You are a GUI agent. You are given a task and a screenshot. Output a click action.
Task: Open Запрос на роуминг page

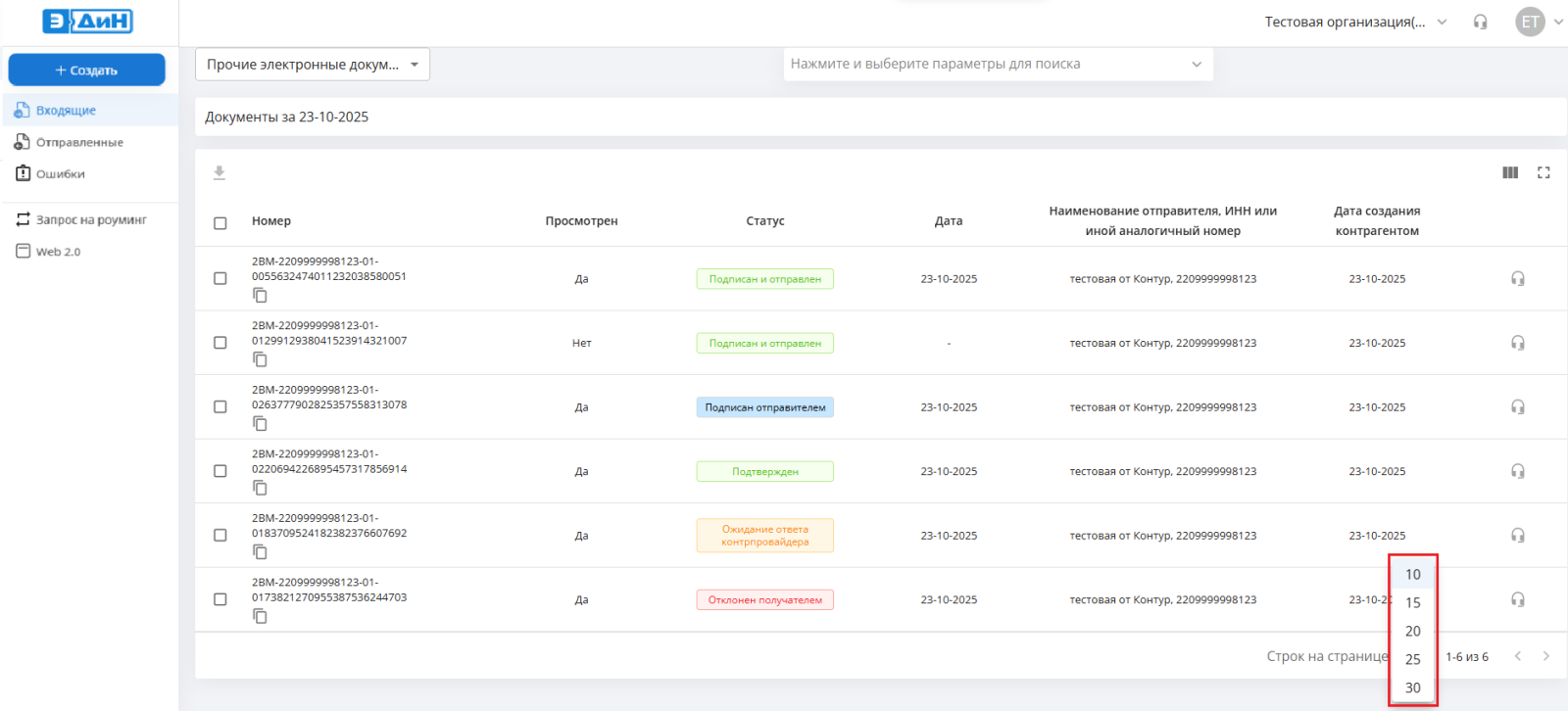coord(91,220)
